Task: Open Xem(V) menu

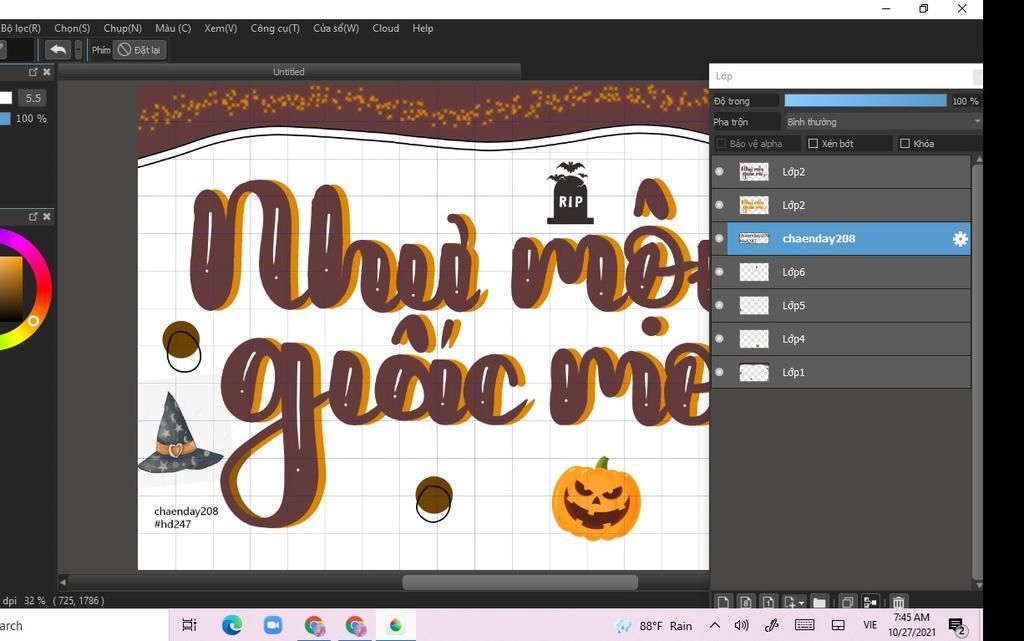Action: (220, 28)
